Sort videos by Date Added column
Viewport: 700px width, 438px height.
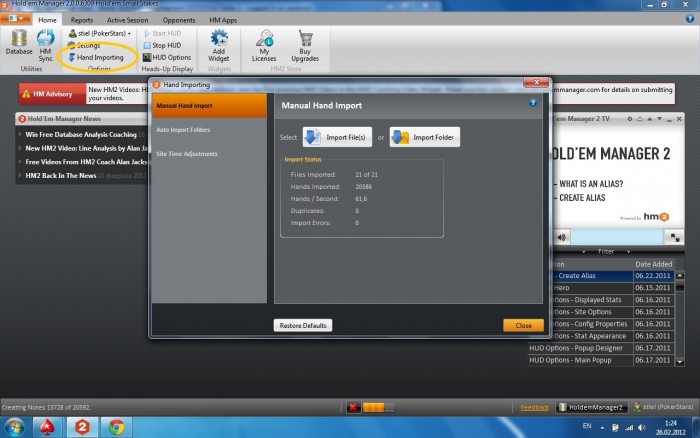[653, 264]
